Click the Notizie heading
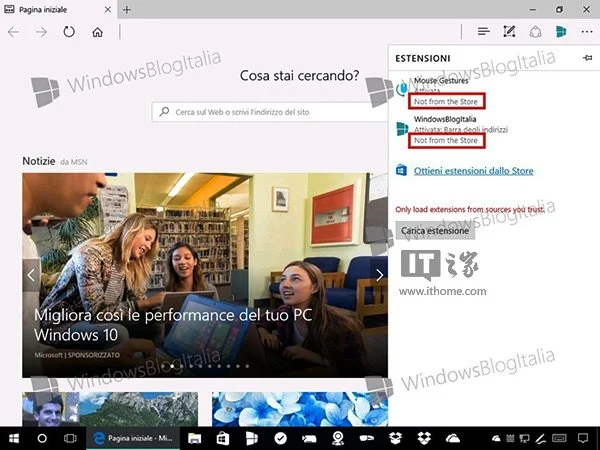Image resolution: width=600 pixels, height=450 pixels. pyautogui.click(x=39, y=161)
